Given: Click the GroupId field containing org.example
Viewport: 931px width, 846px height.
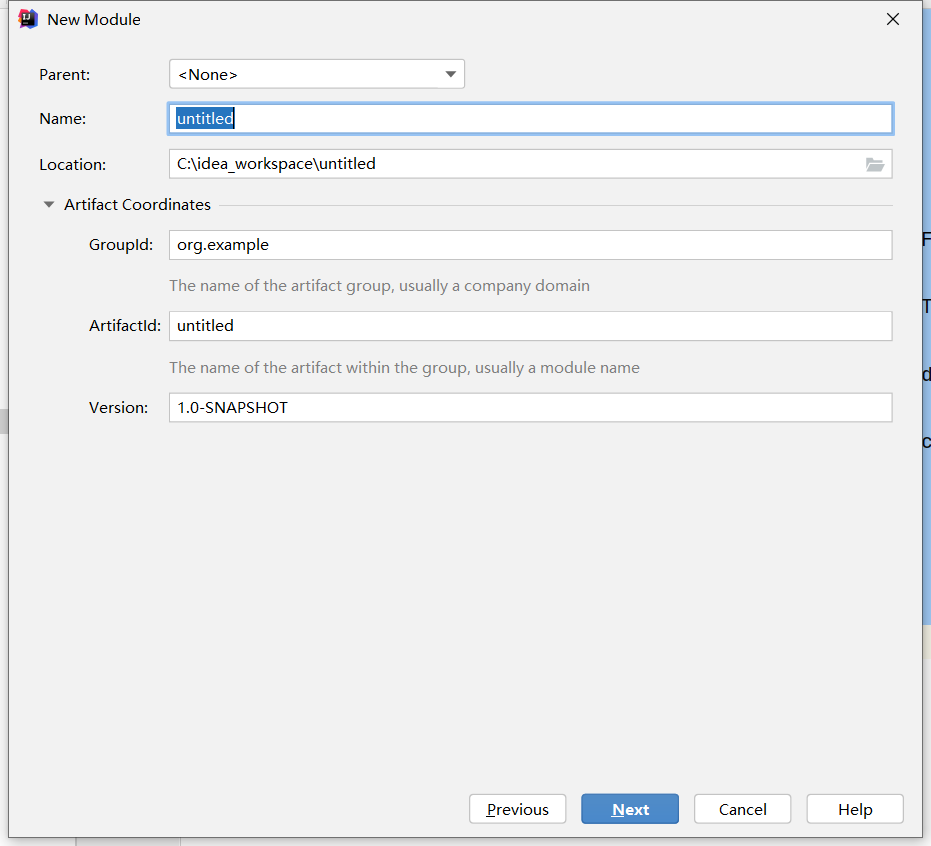Looking at the screenshot, I should point(530,245).
